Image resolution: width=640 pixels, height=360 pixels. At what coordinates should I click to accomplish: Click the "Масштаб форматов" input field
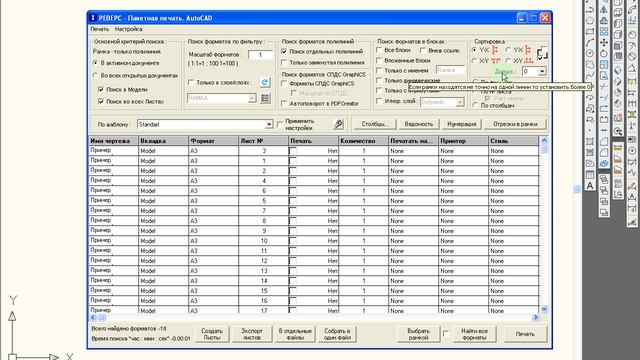pos(260,55)
